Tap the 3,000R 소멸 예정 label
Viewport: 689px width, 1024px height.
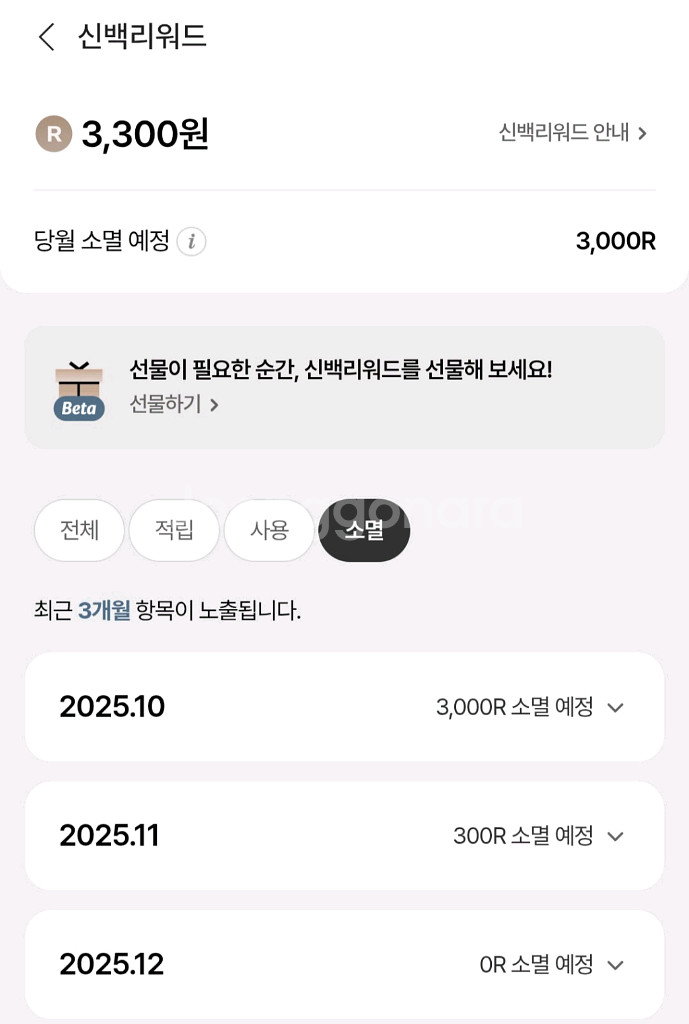[514, 708]
